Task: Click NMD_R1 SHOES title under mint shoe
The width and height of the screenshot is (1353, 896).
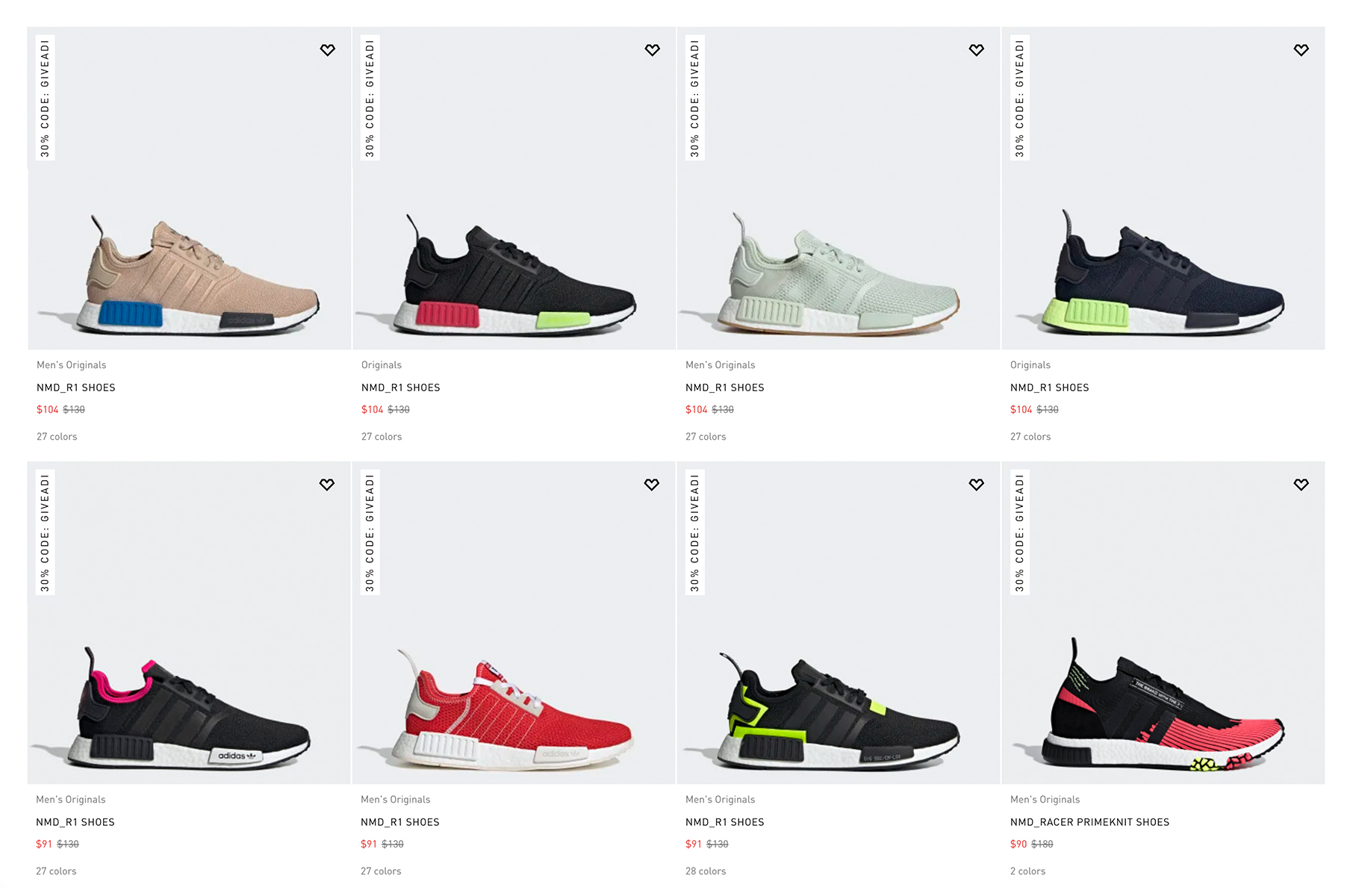Action: (725, 388)
